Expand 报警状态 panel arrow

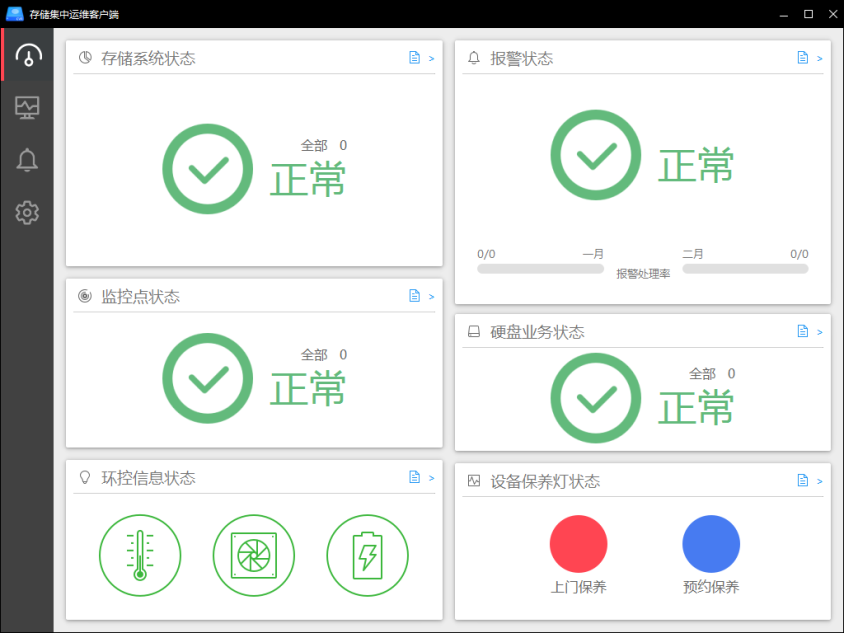point(819,58)
